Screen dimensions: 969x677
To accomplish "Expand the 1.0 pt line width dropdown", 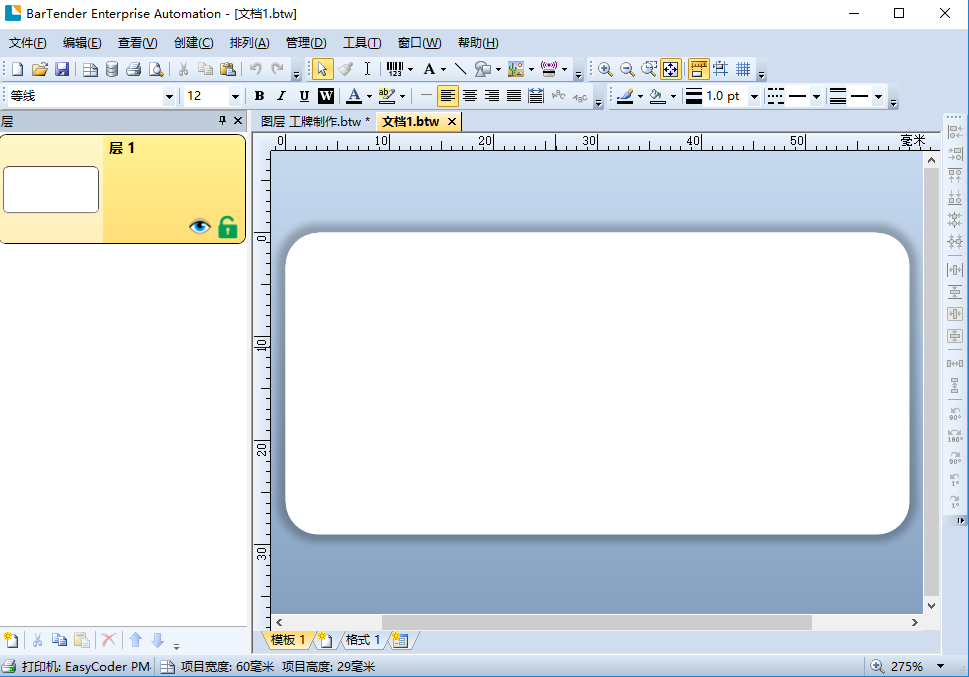I will point(752,96).
